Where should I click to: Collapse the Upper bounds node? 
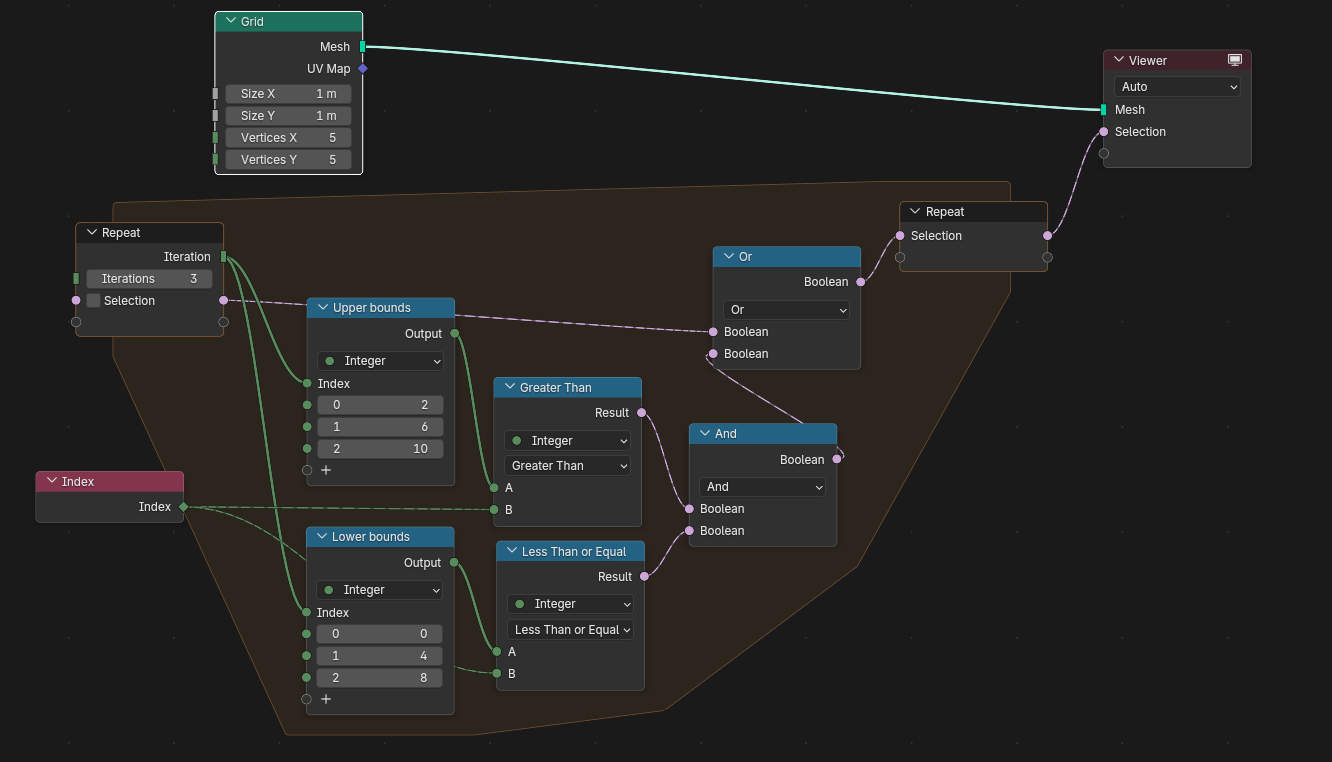point(322,308)
